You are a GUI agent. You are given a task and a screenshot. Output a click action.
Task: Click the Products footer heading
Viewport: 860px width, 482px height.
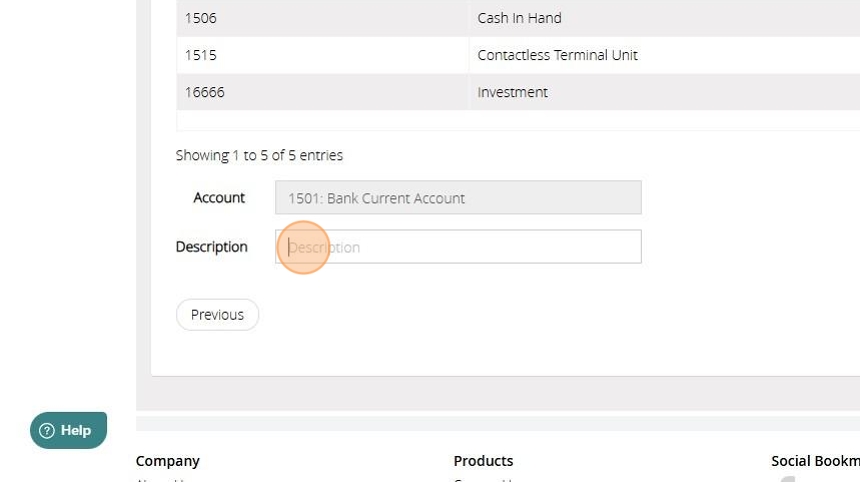[483, 461]
